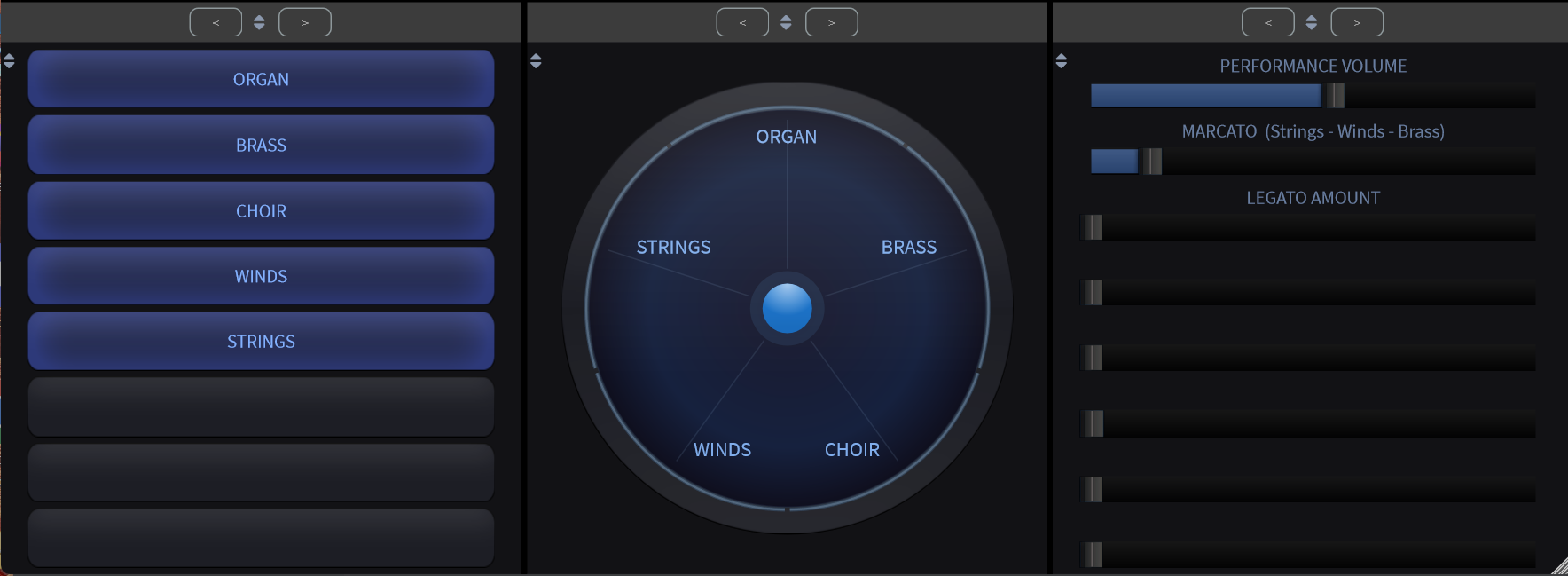This screenshot has height=576, width=1568.
Task: Click the previous arrow above the left panel
Action: pyautogui.click(x=216, y=22)
